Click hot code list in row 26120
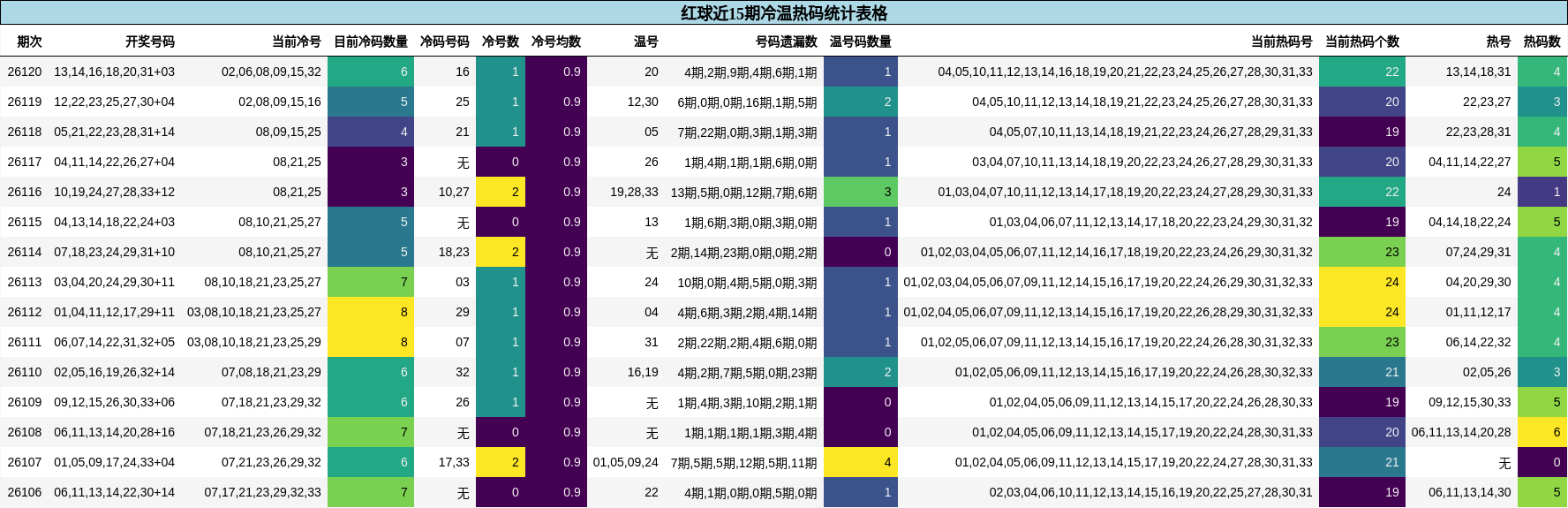The image size is (1568, 508). coord(1126,72)
